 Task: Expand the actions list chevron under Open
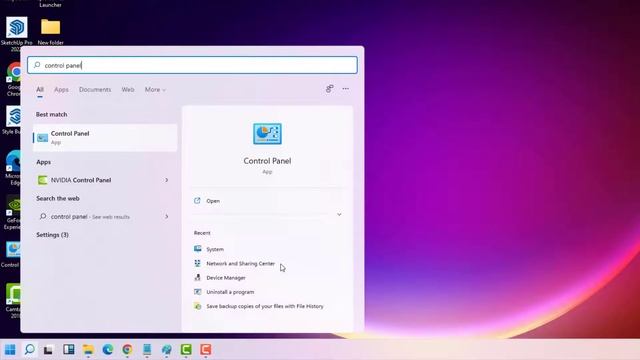(339, 214)
